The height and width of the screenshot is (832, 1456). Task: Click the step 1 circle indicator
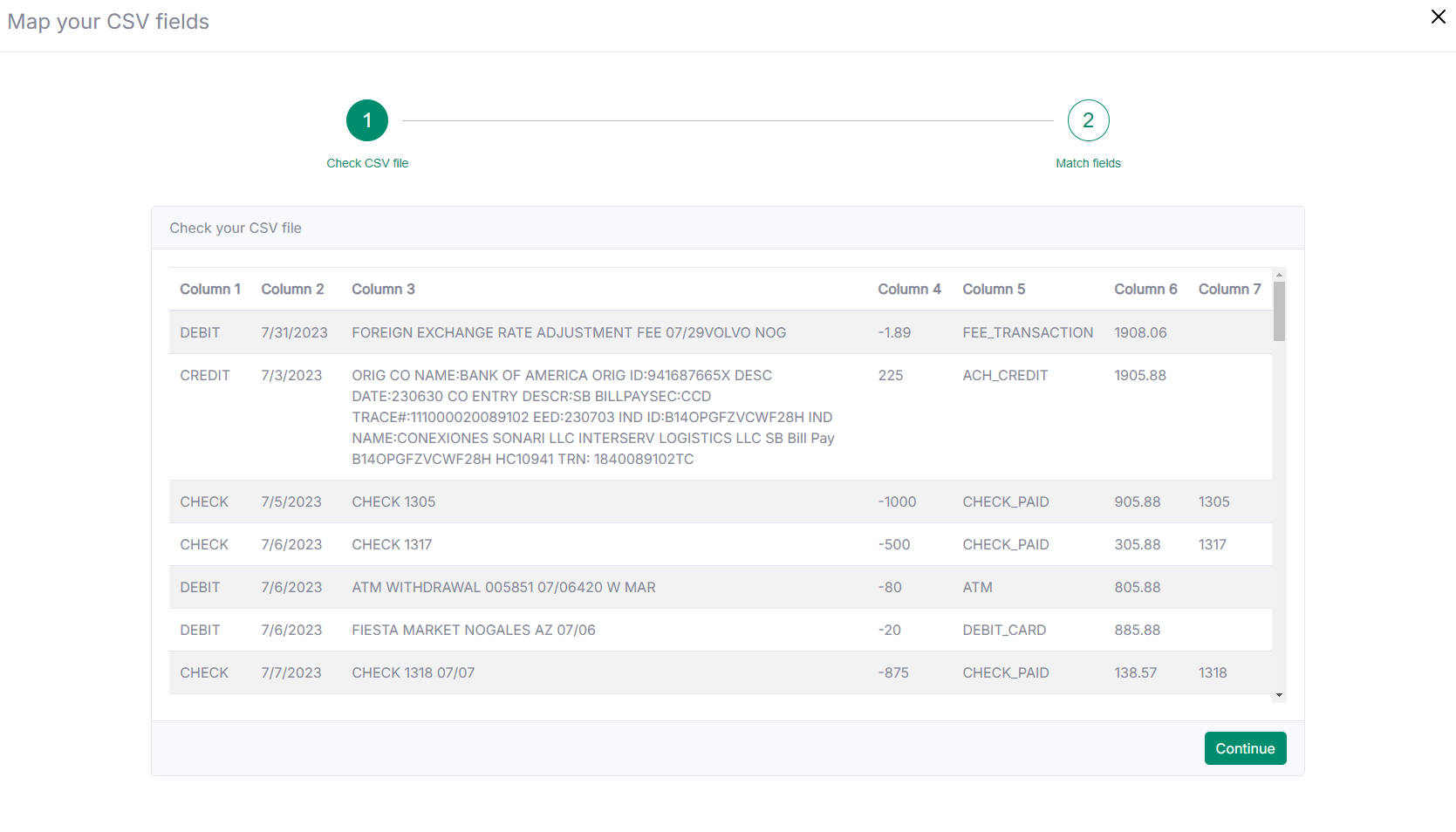tap(367, 120)
